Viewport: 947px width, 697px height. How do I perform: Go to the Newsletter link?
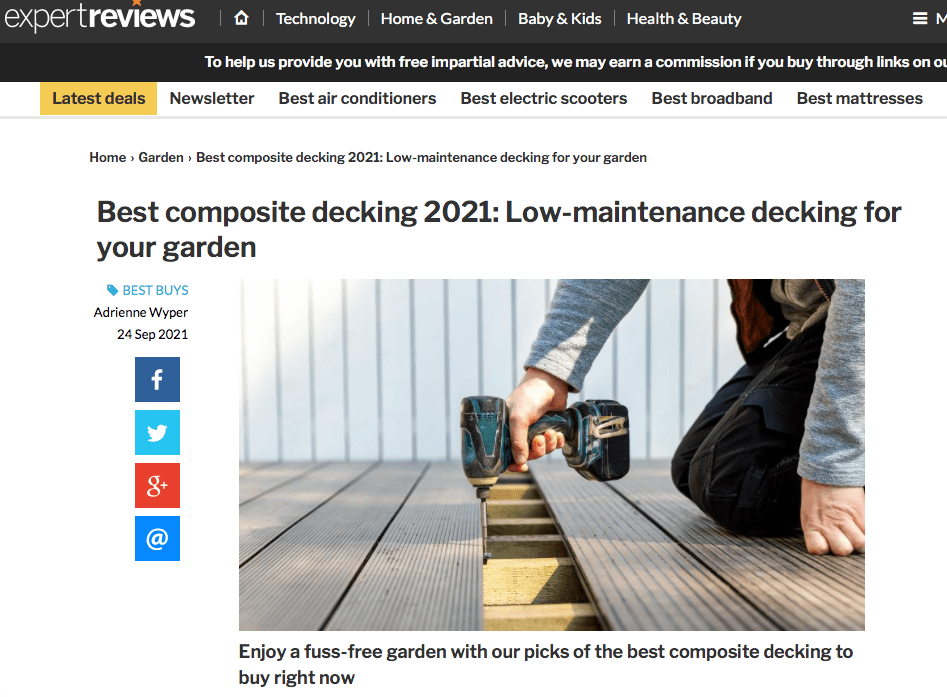point(211,98)
